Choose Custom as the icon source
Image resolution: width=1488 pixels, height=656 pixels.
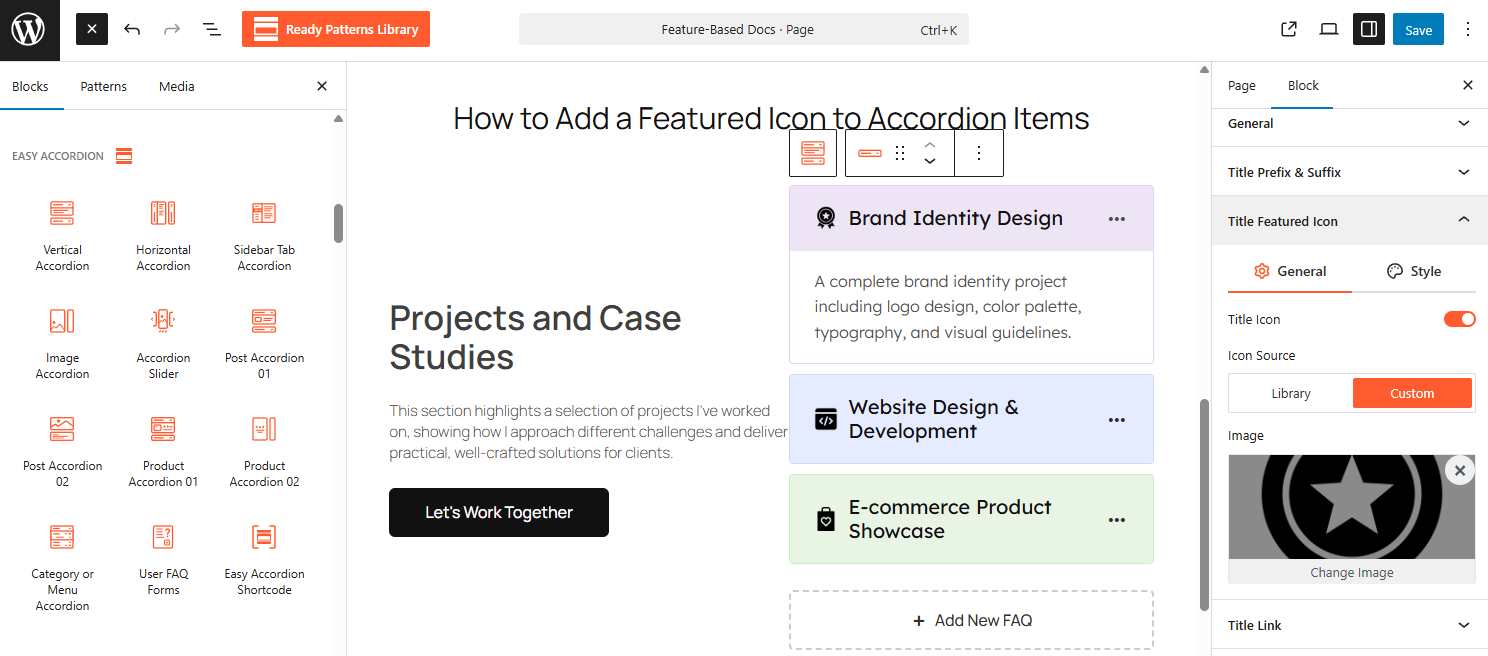click(1412, 393)
